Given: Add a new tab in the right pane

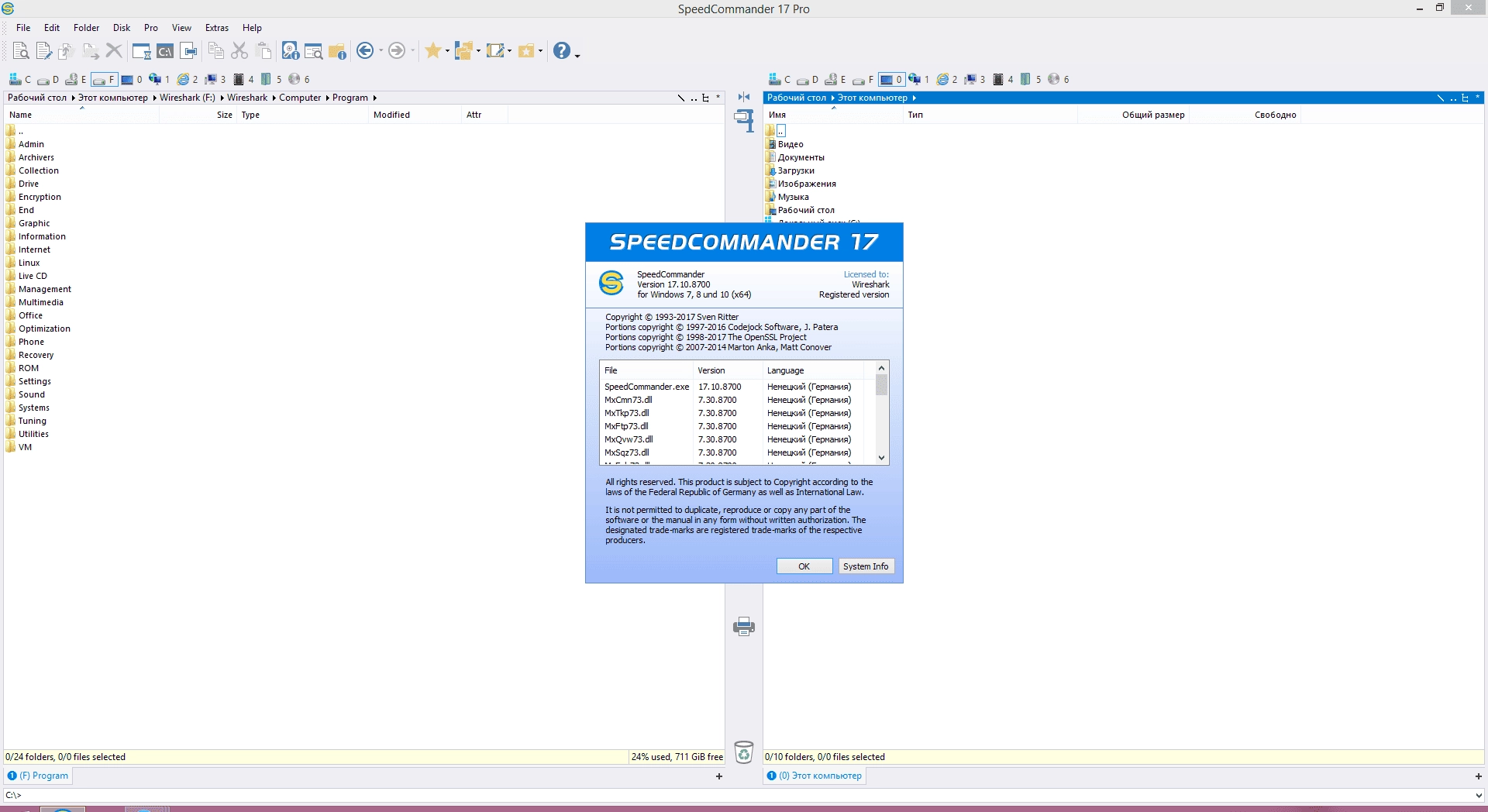Looking at the screenshot, I should (1479, 776).
